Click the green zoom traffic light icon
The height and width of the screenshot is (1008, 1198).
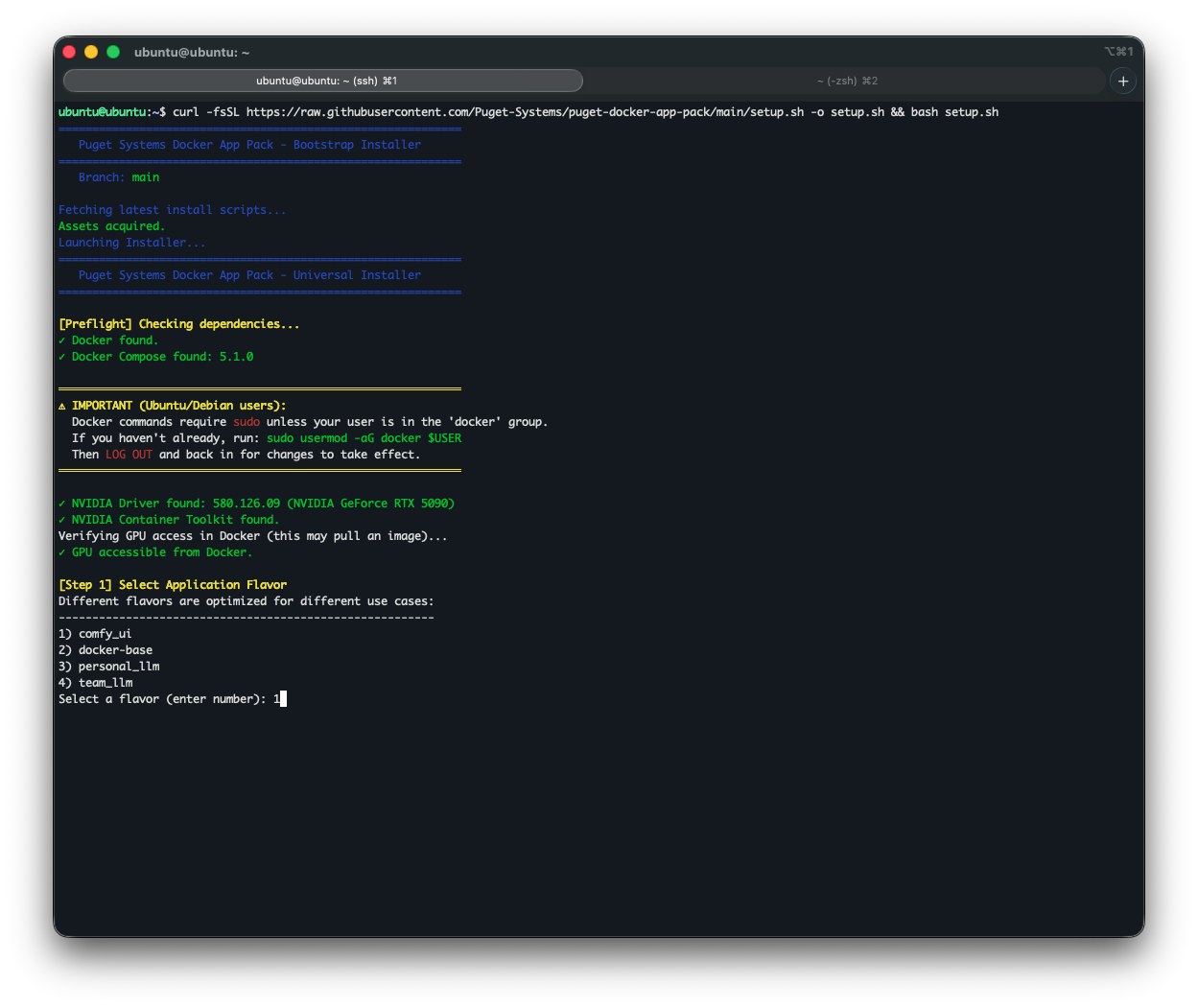pyautogui.click(x=112, y=52)
